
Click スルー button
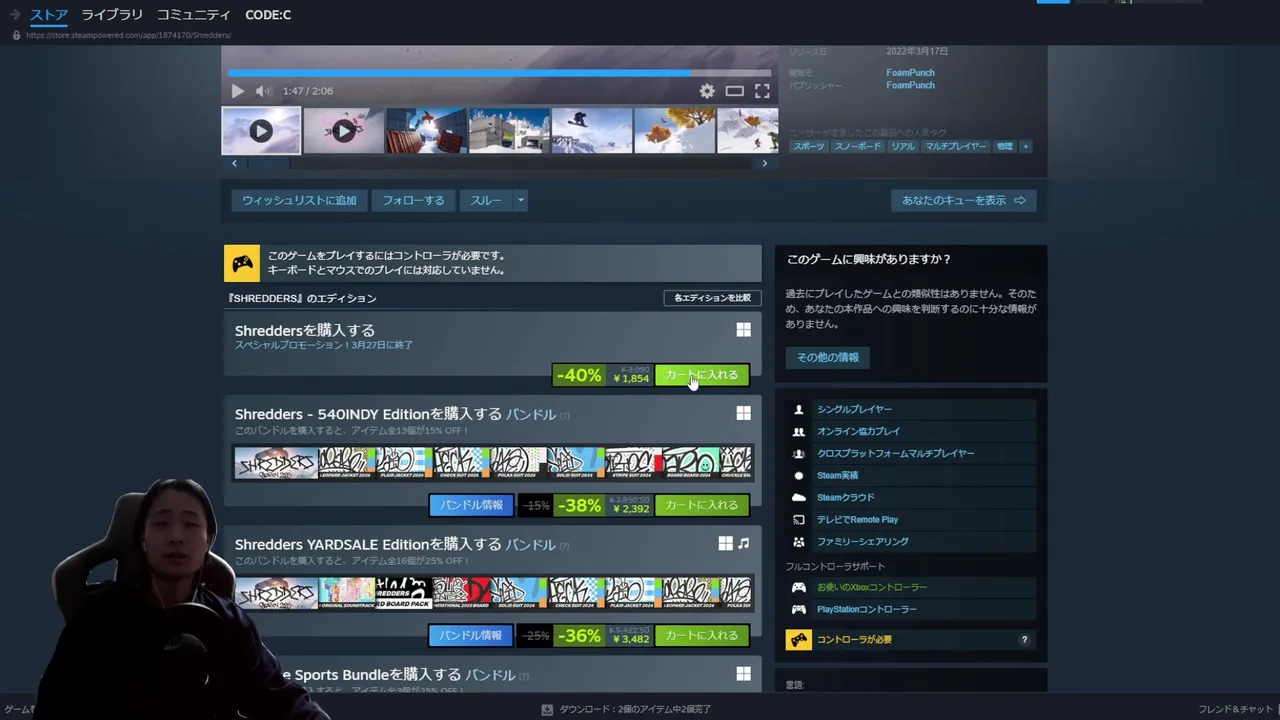coord(486,200)
